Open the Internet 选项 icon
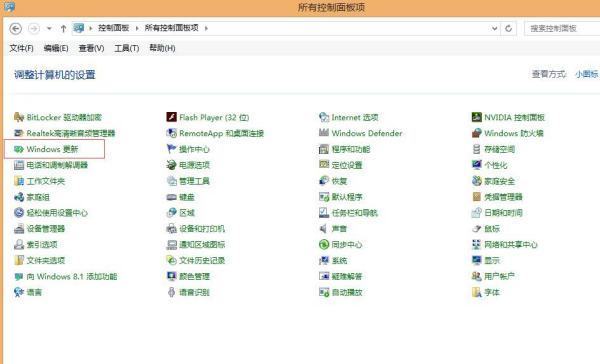The image size is (600, 364). click(324, 117)
